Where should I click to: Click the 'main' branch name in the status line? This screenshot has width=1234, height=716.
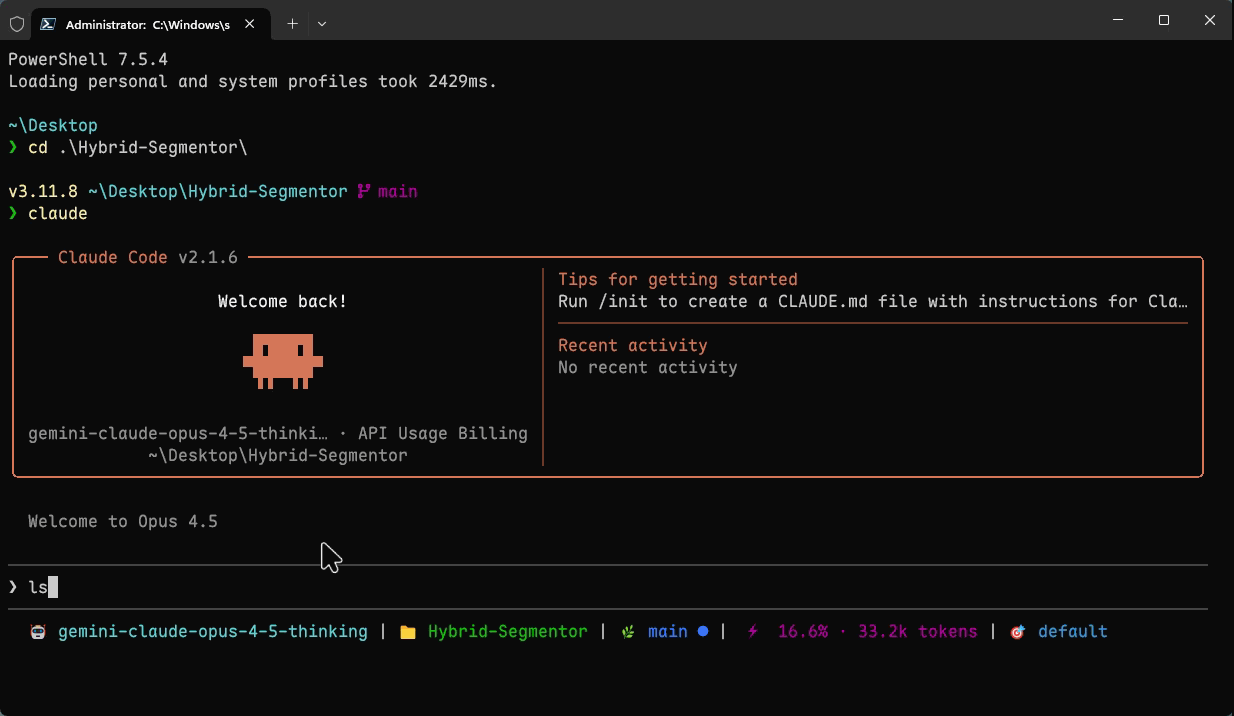point(668,631)
